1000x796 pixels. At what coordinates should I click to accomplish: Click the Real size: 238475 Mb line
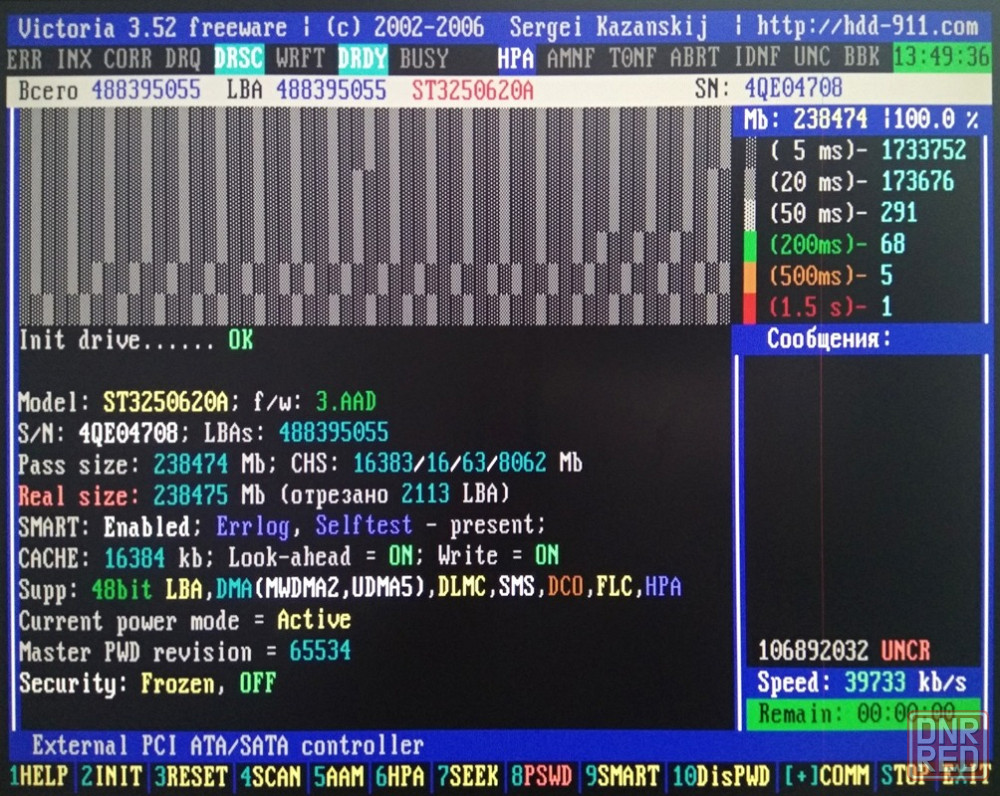pyautogui.click(x=264, y=495)
